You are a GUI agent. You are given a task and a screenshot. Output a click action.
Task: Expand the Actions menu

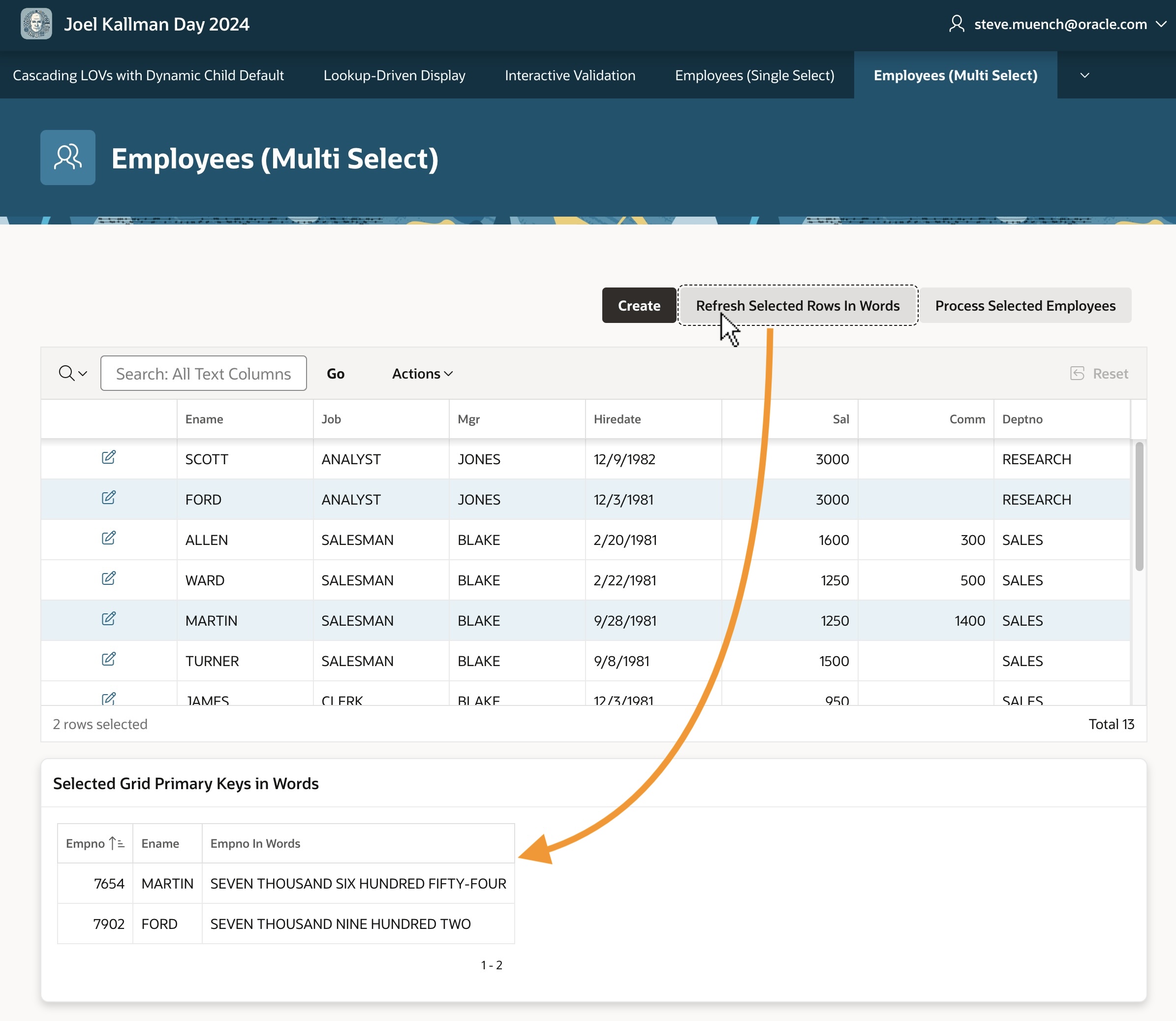(x=422, y=374)
